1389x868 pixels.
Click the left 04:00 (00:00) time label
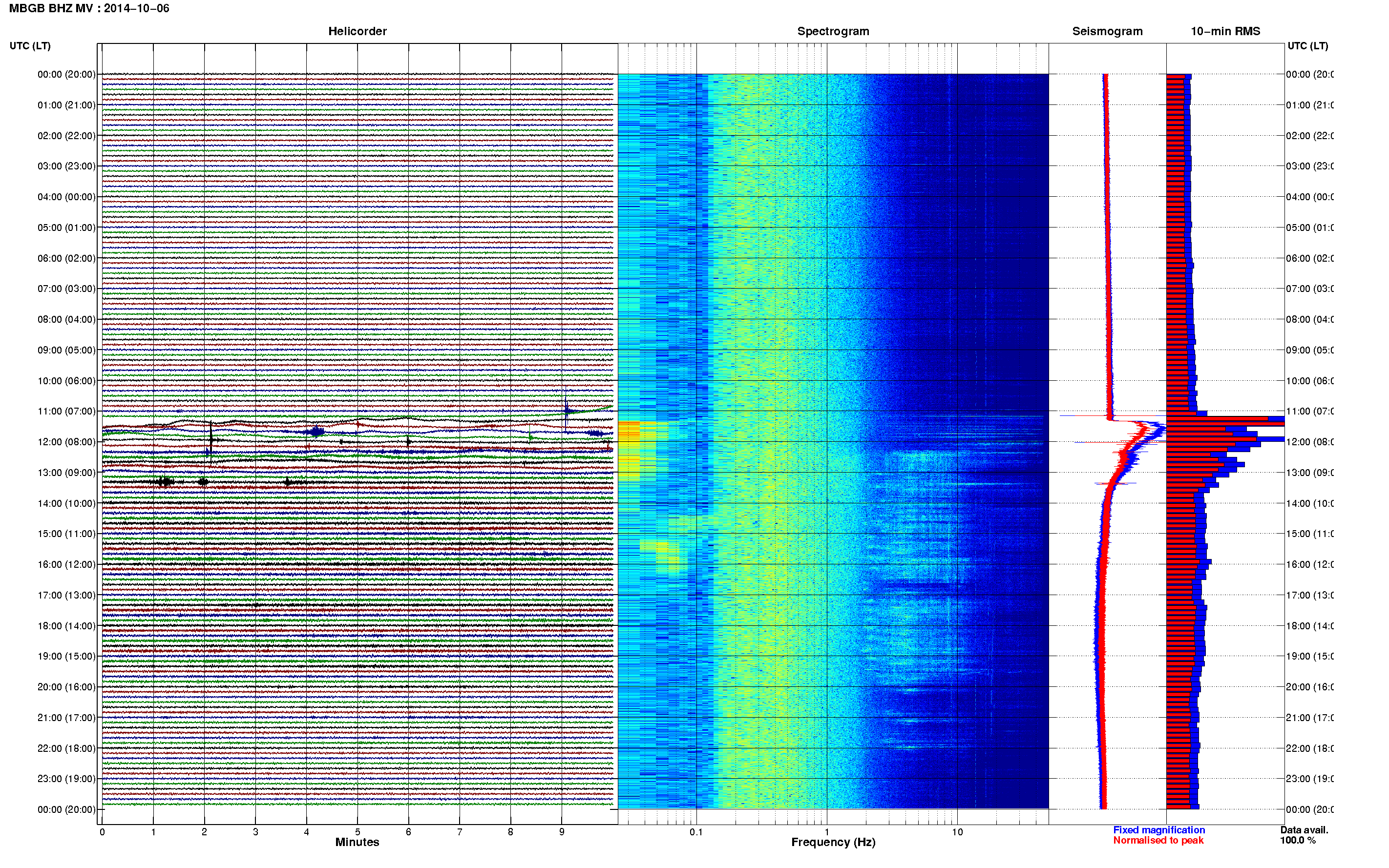click(x=66, y=197)
